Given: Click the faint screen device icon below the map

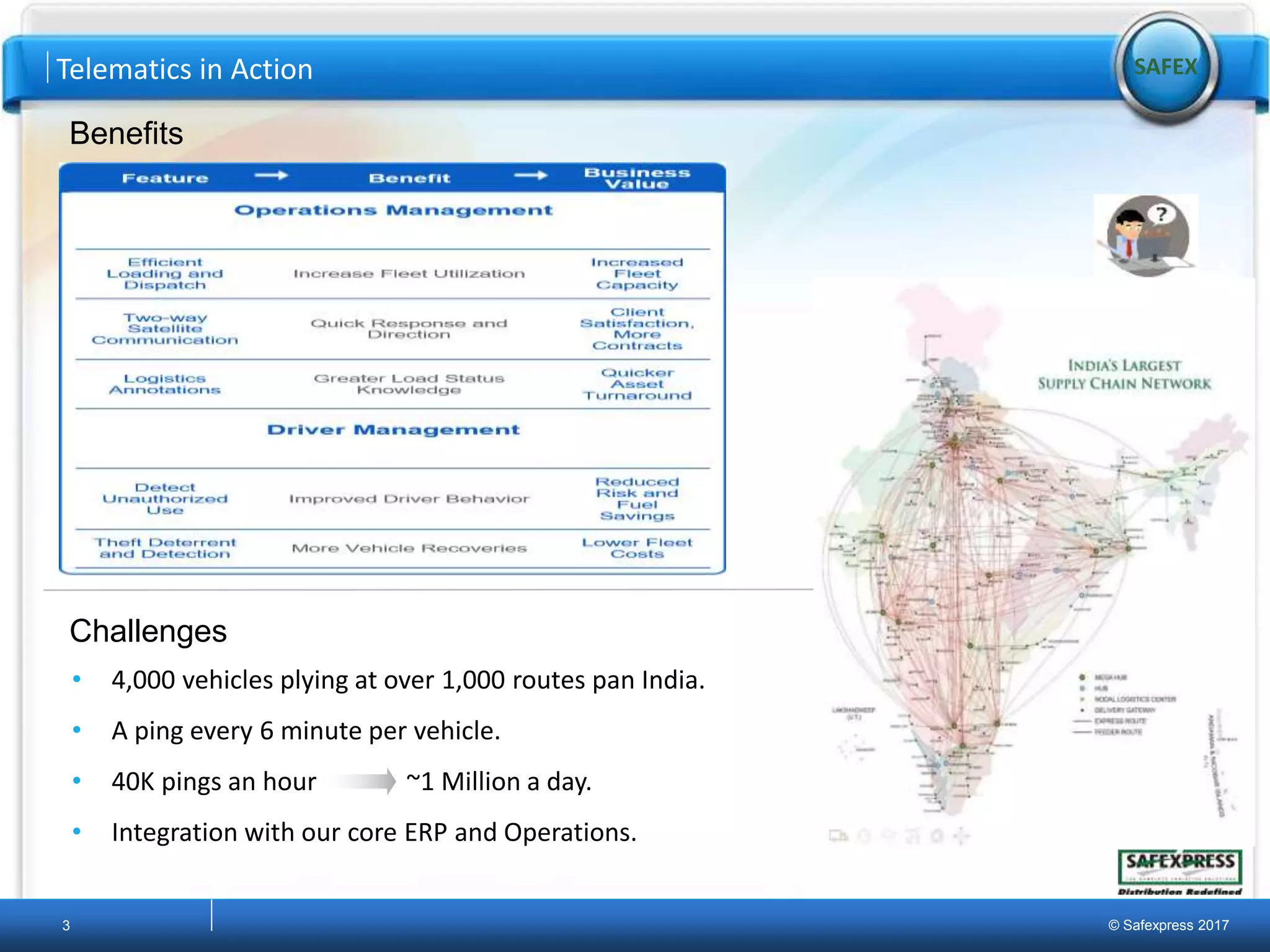Looking at the screenshot, I should point(838,836).
